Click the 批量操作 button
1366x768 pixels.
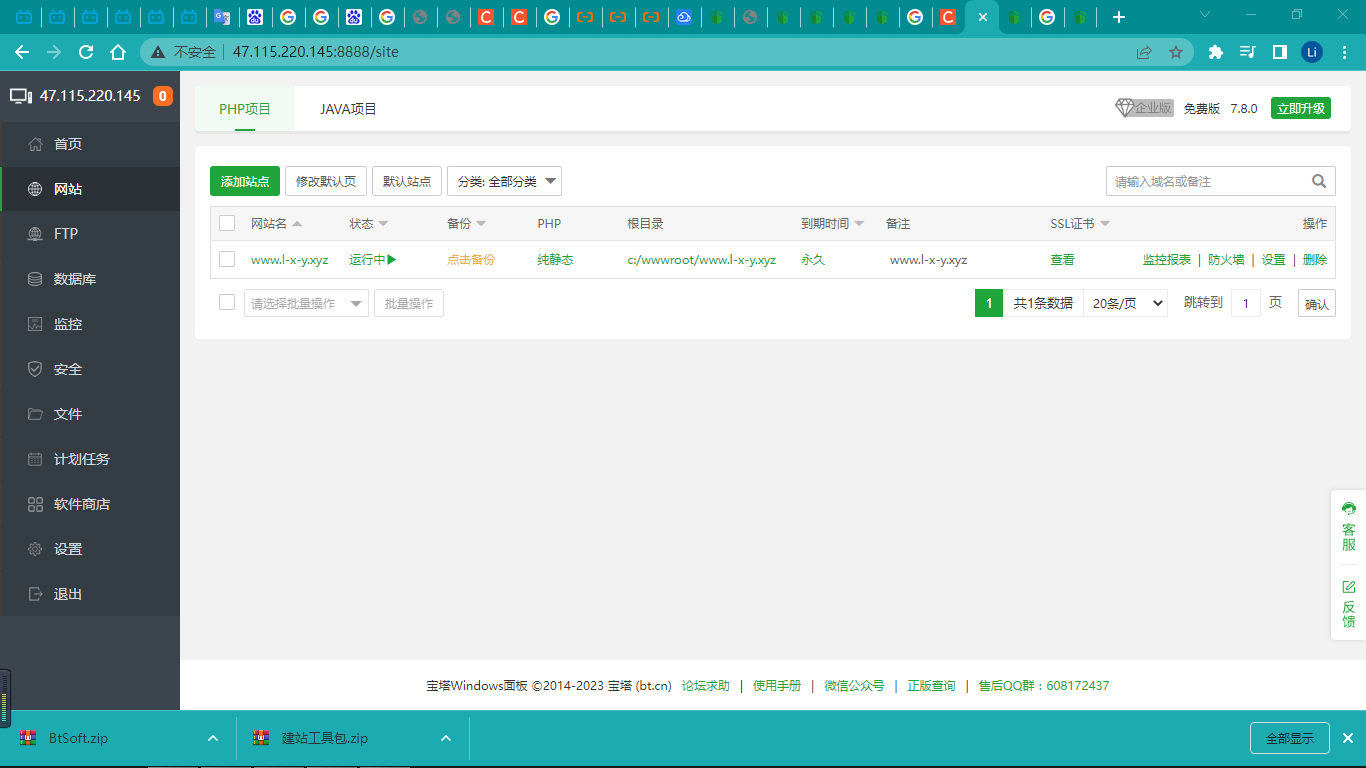[x=409, y=303]
